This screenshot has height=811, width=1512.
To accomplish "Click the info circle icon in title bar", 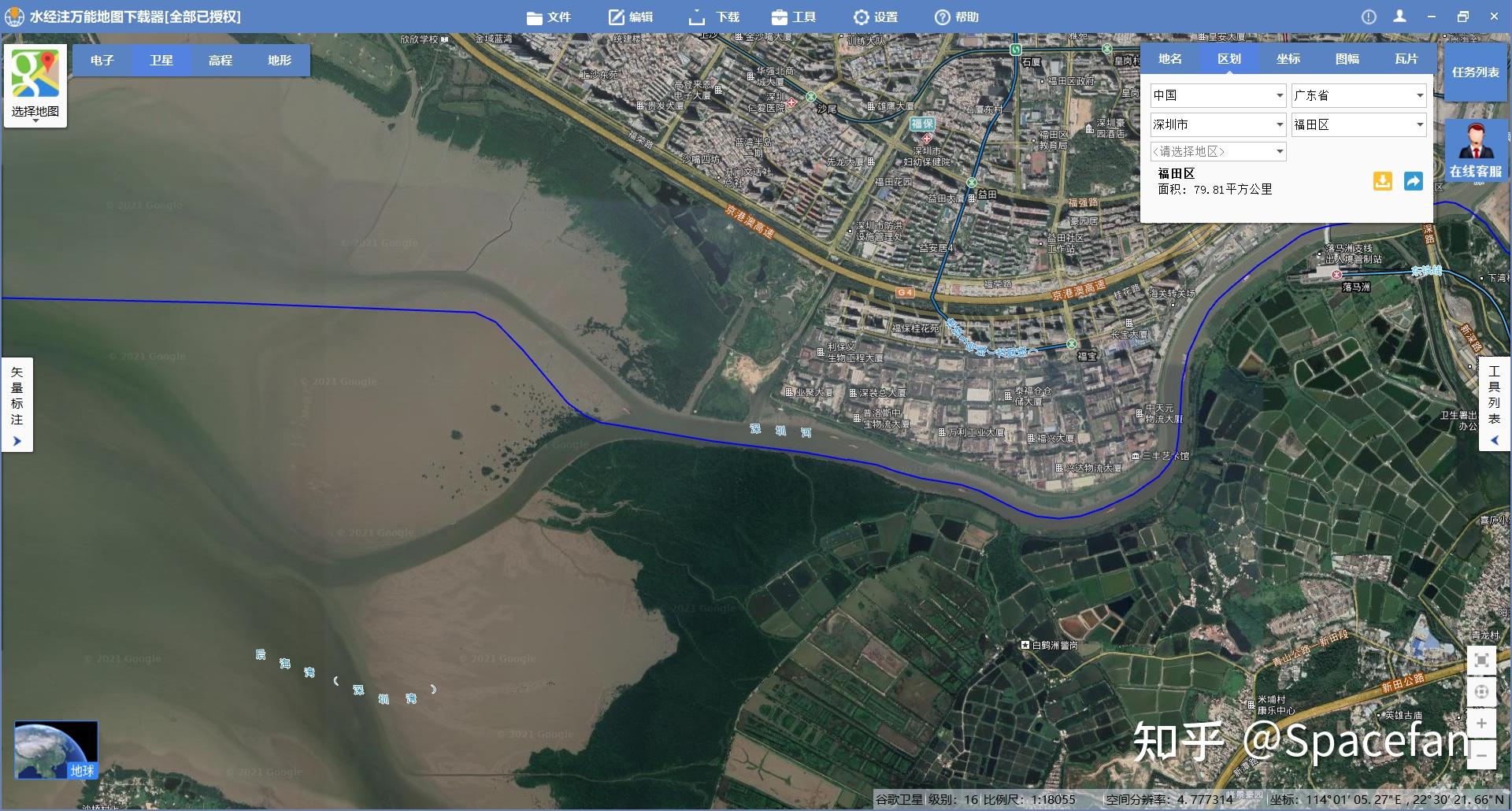I will 1369,17.
